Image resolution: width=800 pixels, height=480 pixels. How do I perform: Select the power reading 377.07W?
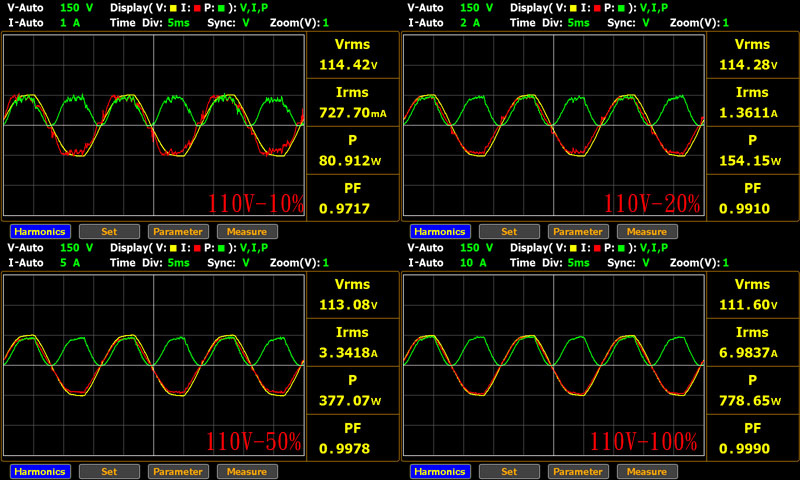pos(350,400)
